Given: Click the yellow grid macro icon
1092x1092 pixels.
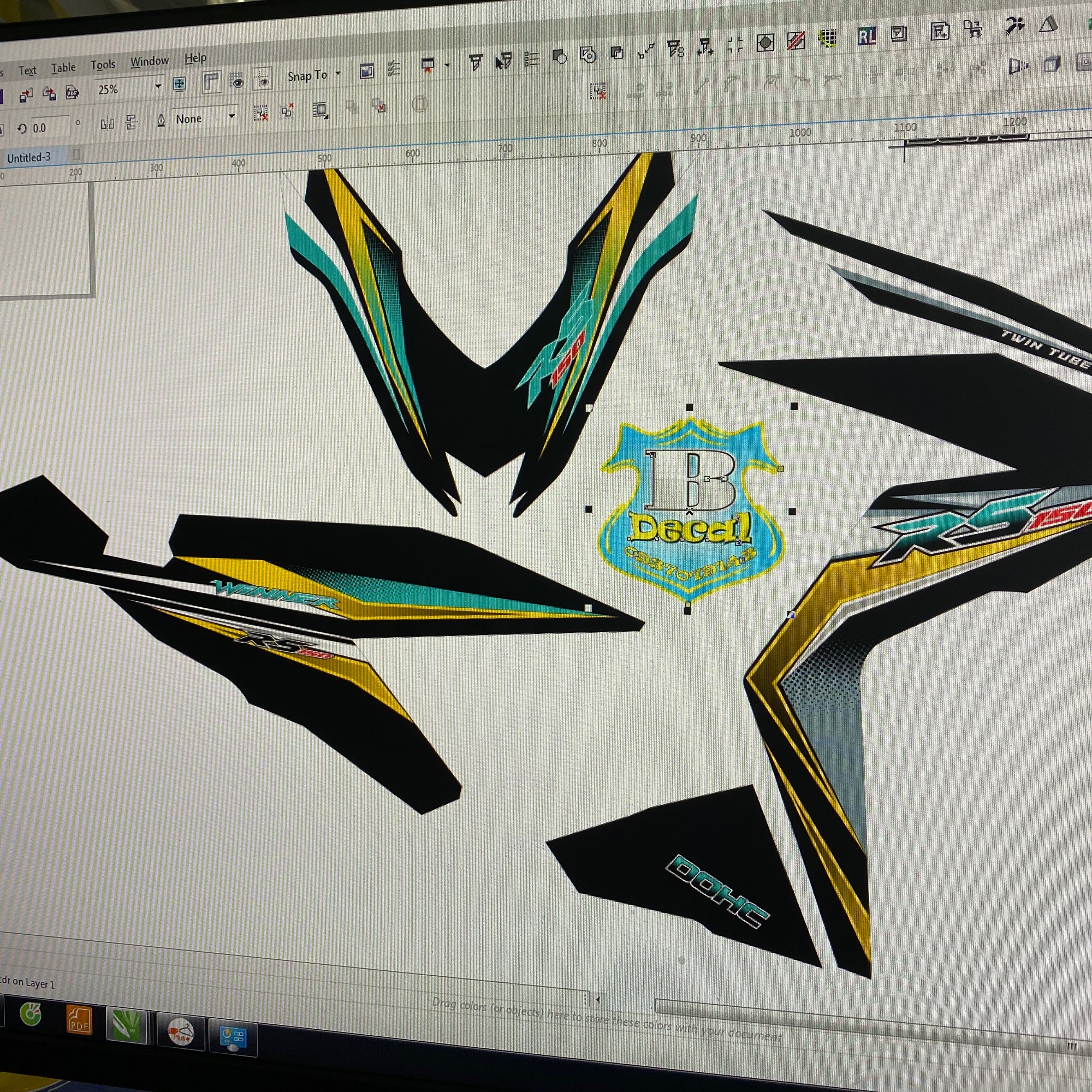Looking at the screenshot, I should coord(828,38).
